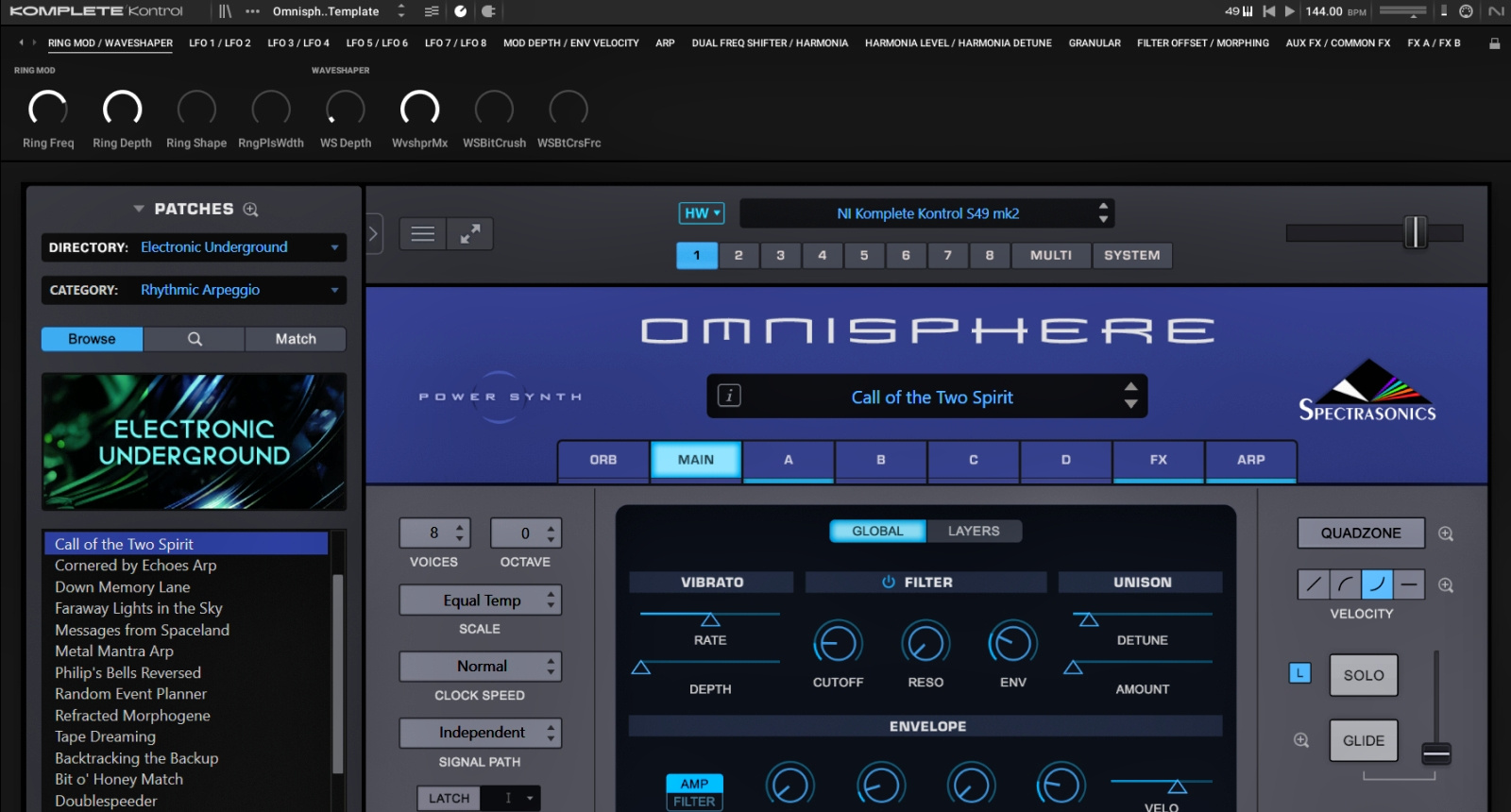Viewport: 1511px width, 812px height.
Task: Switch to layer A tab
Action: coord(789,460)
